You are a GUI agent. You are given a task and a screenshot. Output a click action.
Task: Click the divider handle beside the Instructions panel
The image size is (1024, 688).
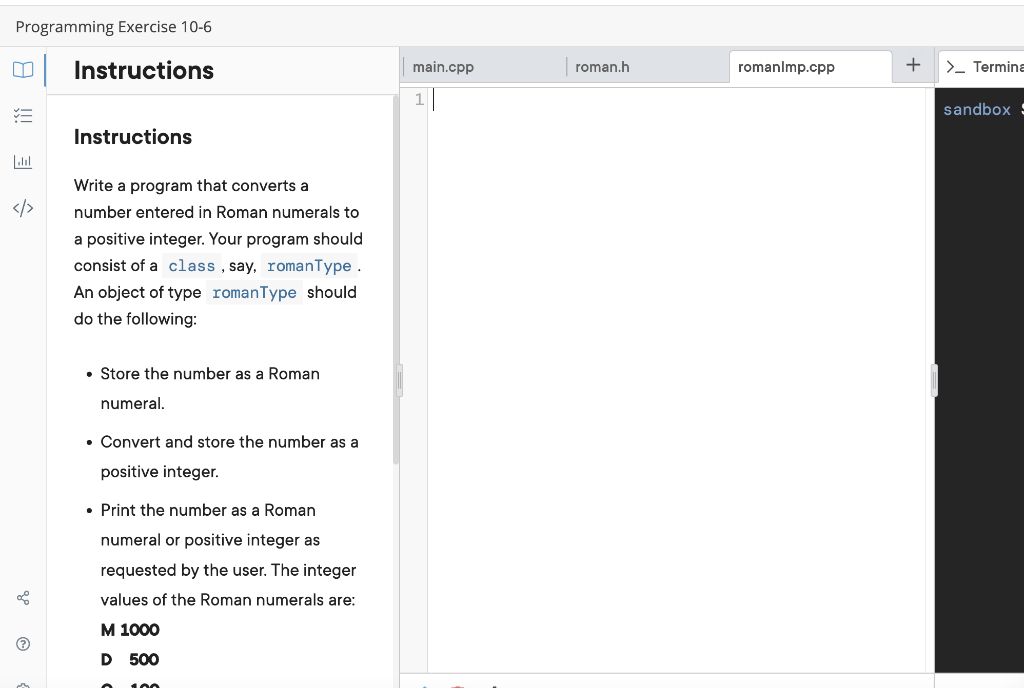click(x=398, y=380)
